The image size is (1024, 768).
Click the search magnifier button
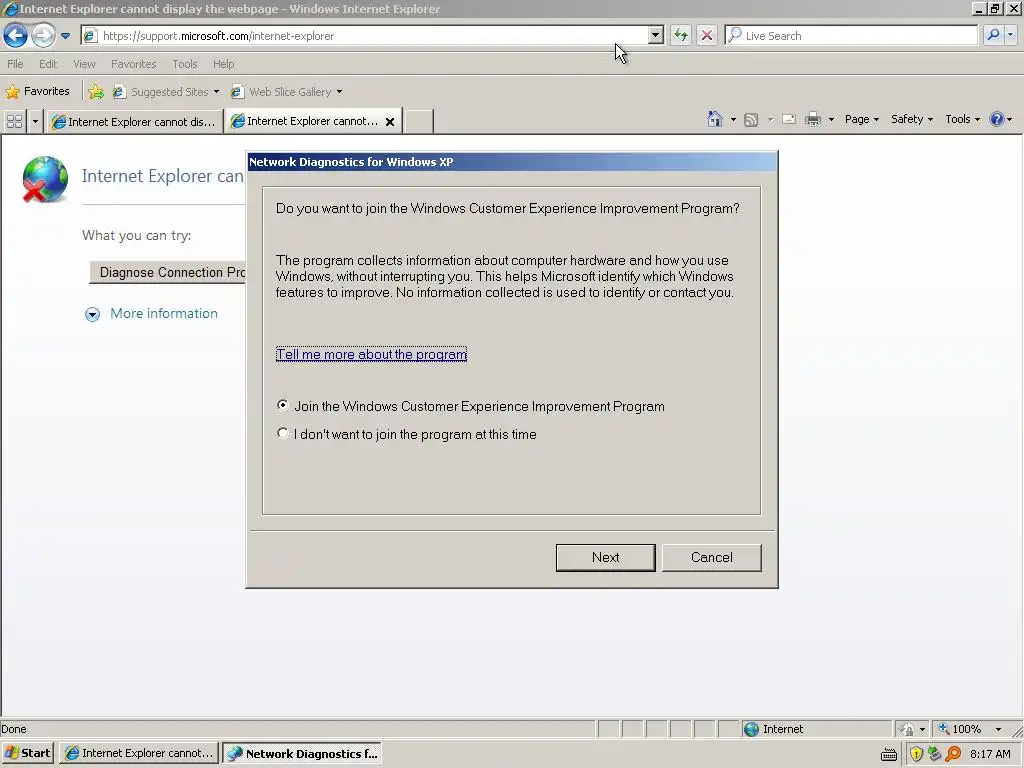(x=993, y=35)
